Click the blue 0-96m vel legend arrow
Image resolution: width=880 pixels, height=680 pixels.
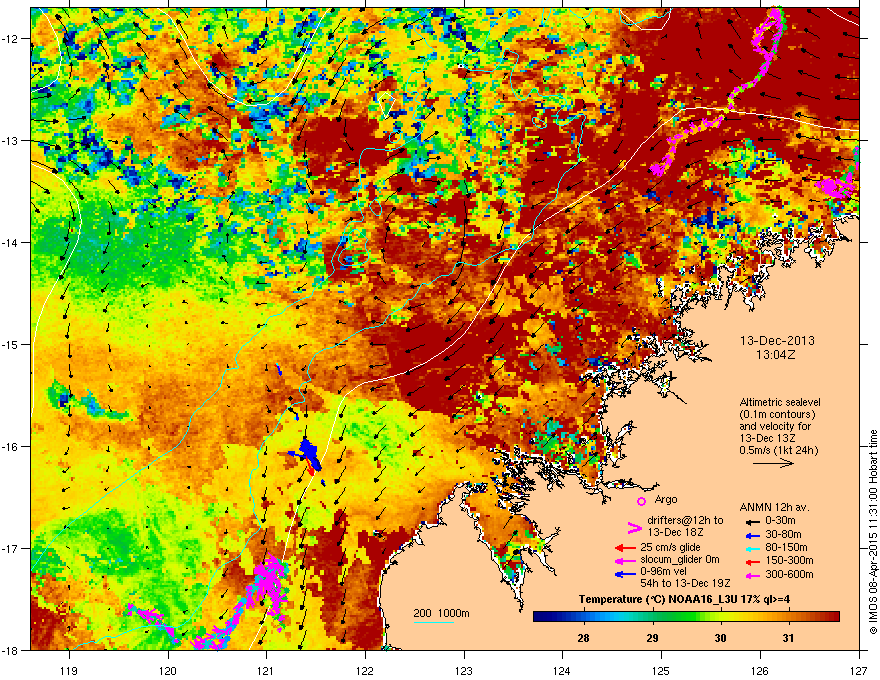pos(625,574)
